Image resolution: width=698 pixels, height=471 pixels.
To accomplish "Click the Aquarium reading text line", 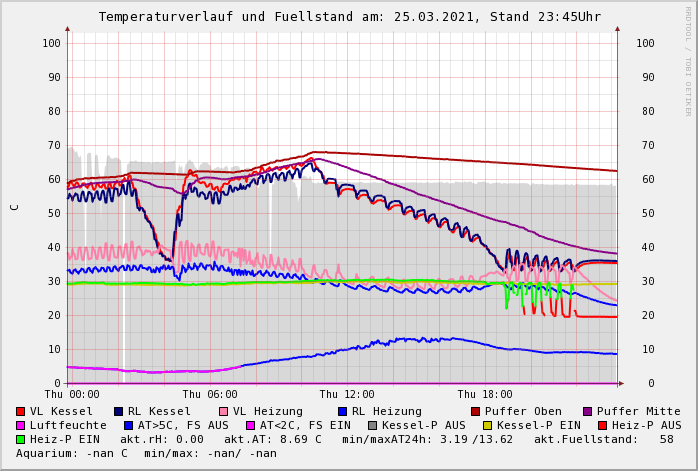I will [146, 453].
